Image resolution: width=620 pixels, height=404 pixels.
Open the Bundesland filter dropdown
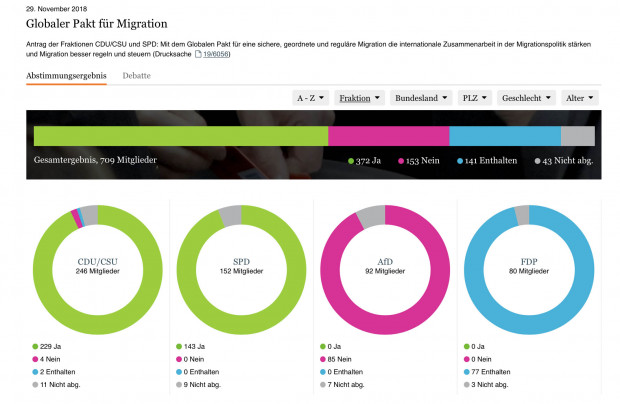421,98
